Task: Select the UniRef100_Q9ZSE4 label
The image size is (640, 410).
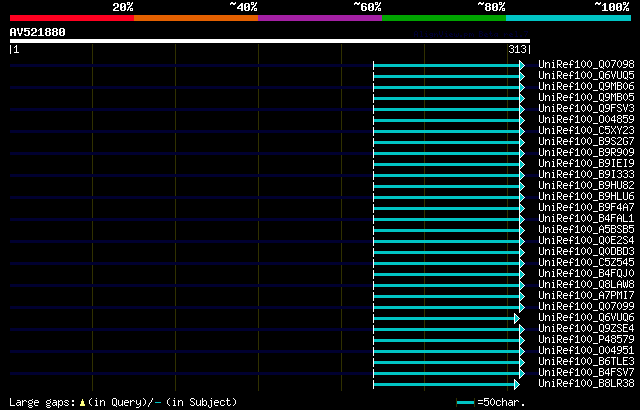Action: 586,329
